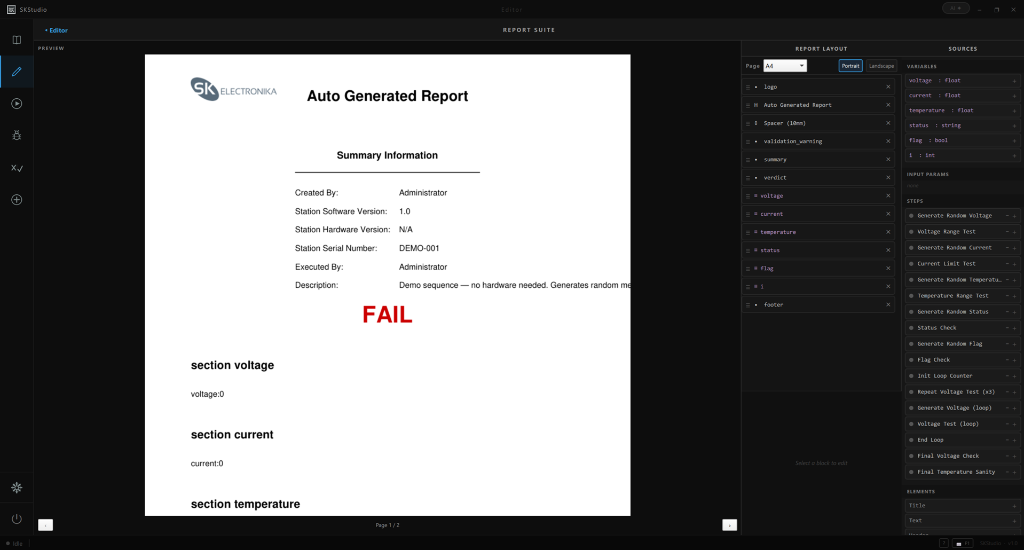Viewport: 1024px width, 550px height.
Task: Click the power icon in sidebar
Action: coord(17,519)
